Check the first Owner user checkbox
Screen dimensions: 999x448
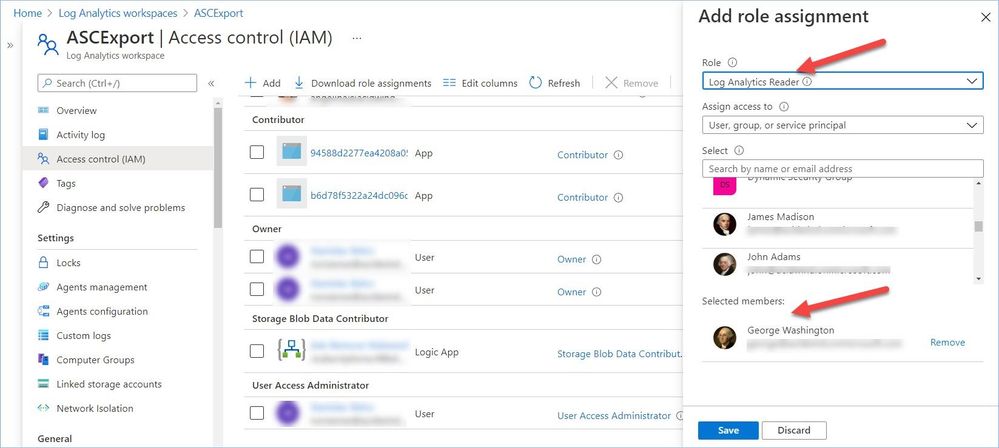click(x=257, y=256)
